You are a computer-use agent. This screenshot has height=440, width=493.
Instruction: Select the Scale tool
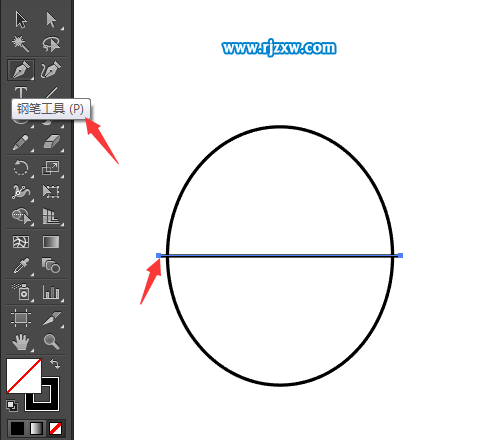coord(51,168)
